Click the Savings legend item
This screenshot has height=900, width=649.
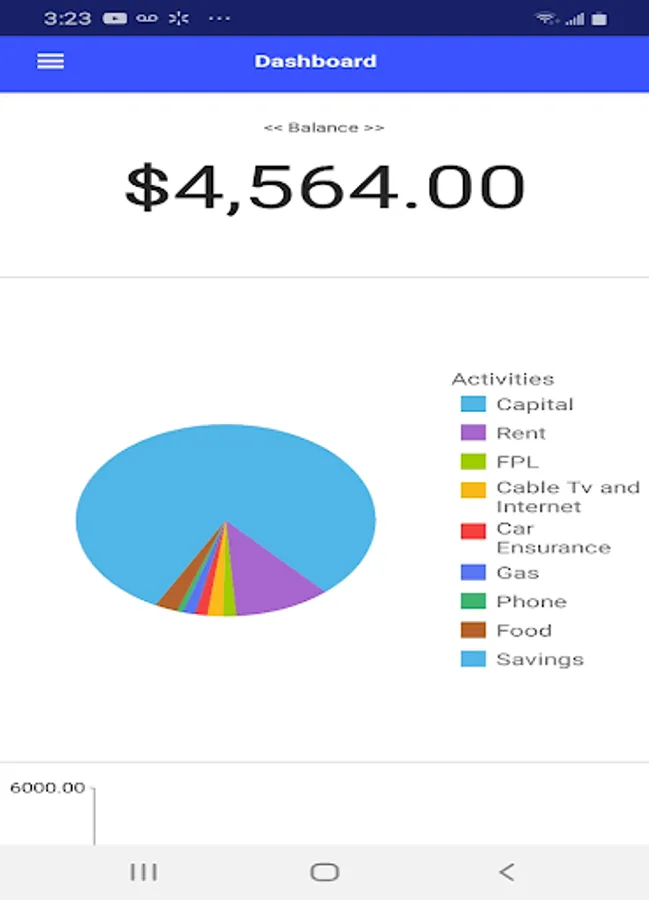coord(539,660)
